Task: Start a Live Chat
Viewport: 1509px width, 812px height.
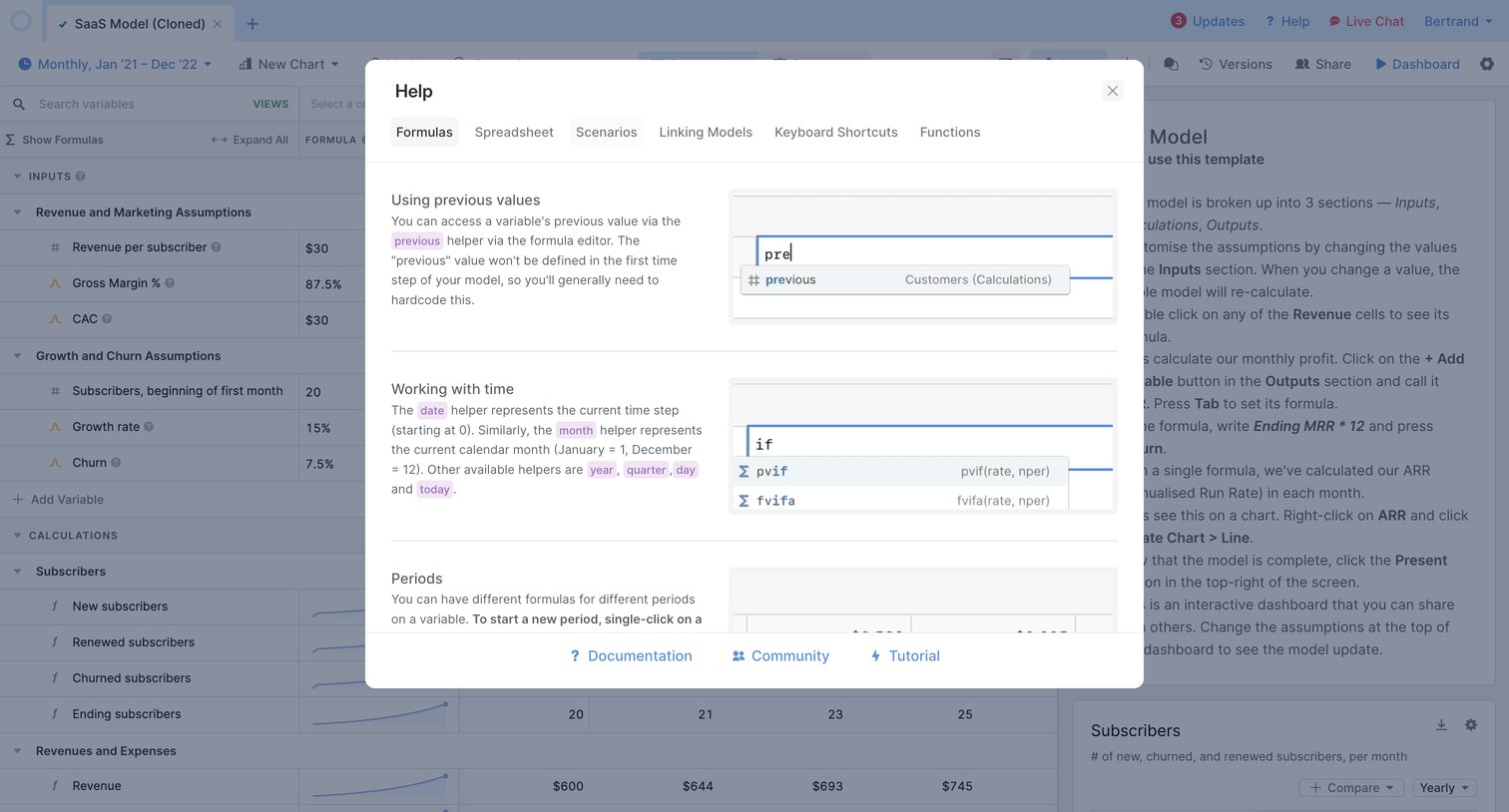Action: 1366,21
